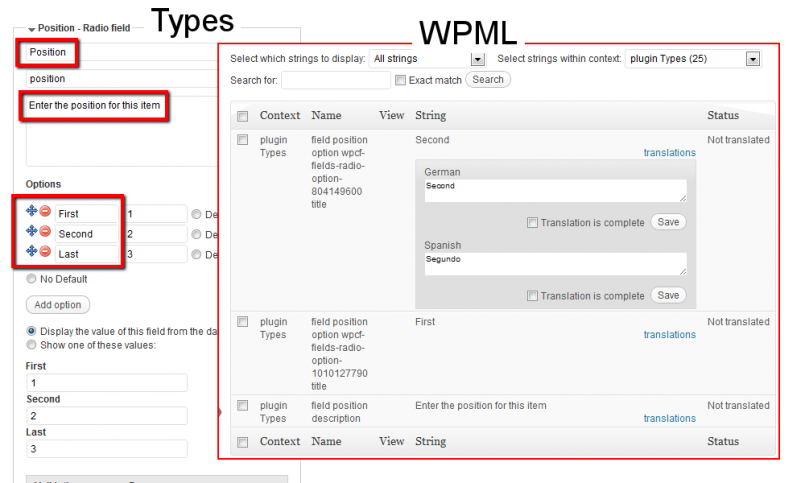Click 'field position description' name cell

tap(339, 412)
